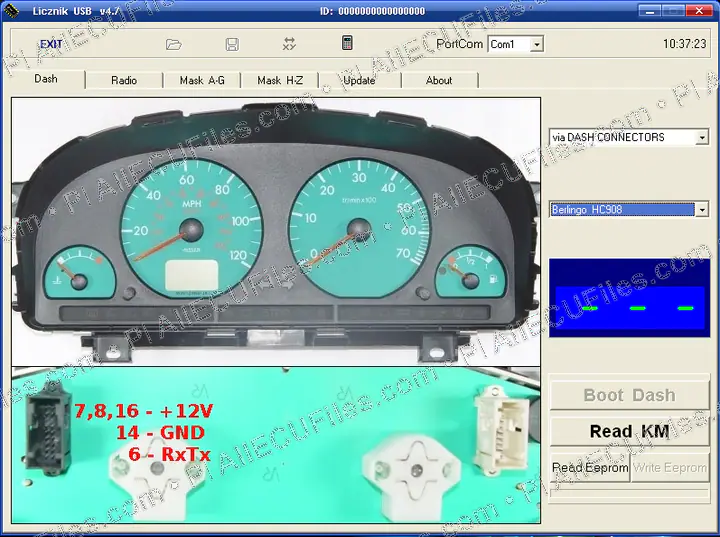Click the XY swap/convert arrows icon
Viewport: 720px width, 537px height.
(289, 44)
